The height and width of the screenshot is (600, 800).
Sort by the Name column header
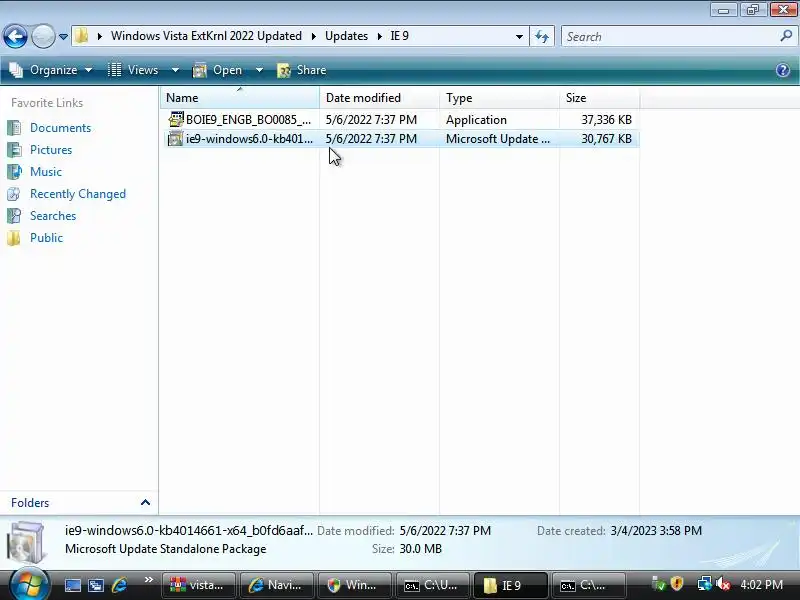pos(240,97)
